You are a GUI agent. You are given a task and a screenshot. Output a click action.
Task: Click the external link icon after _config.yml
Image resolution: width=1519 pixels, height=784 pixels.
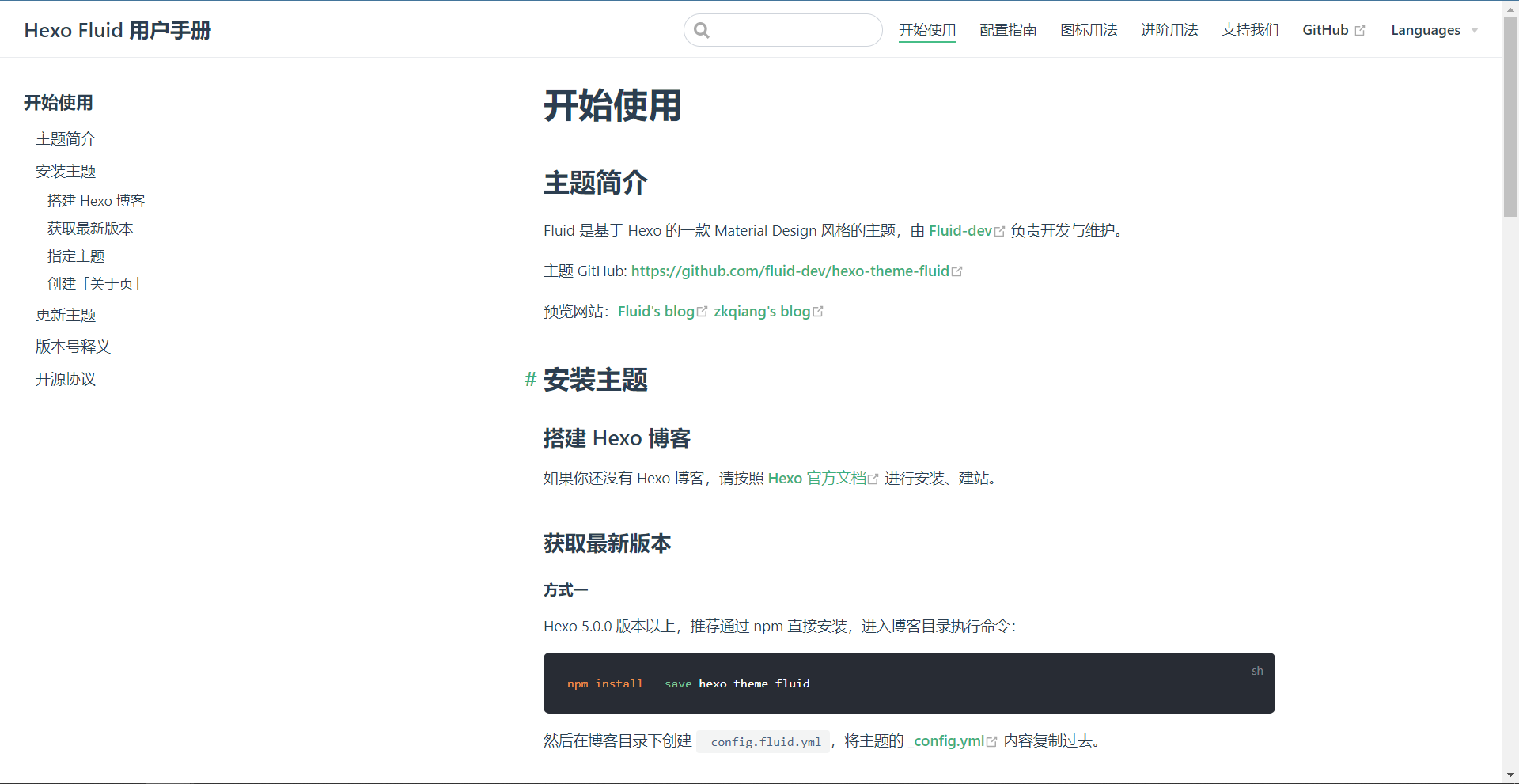[992, 740]
